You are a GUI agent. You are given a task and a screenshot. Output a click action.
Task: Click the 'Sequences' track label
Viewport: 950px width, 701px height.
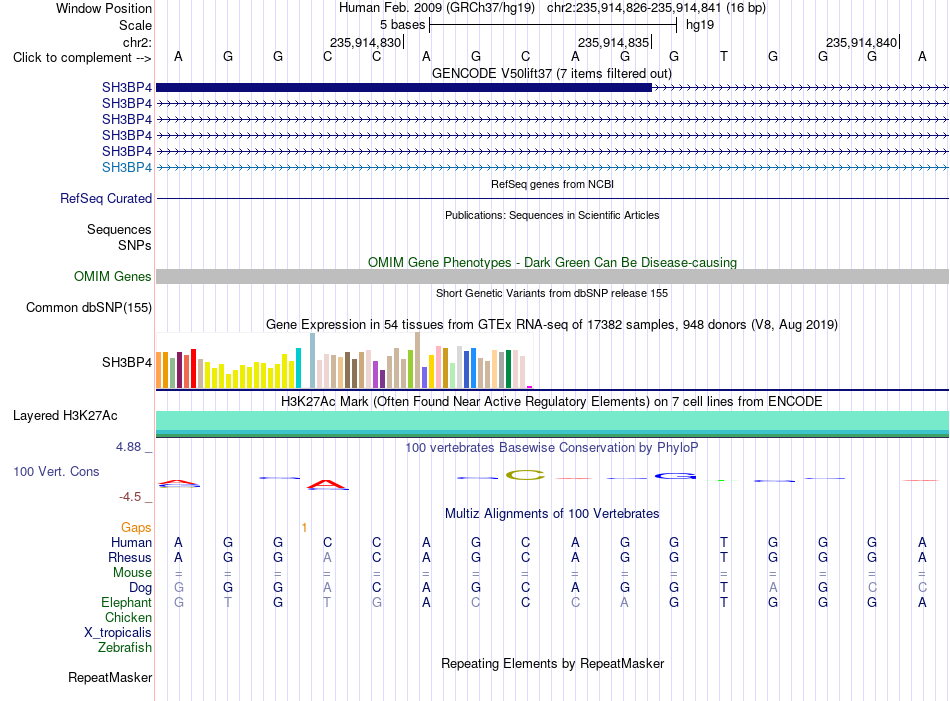pos(119,230)
